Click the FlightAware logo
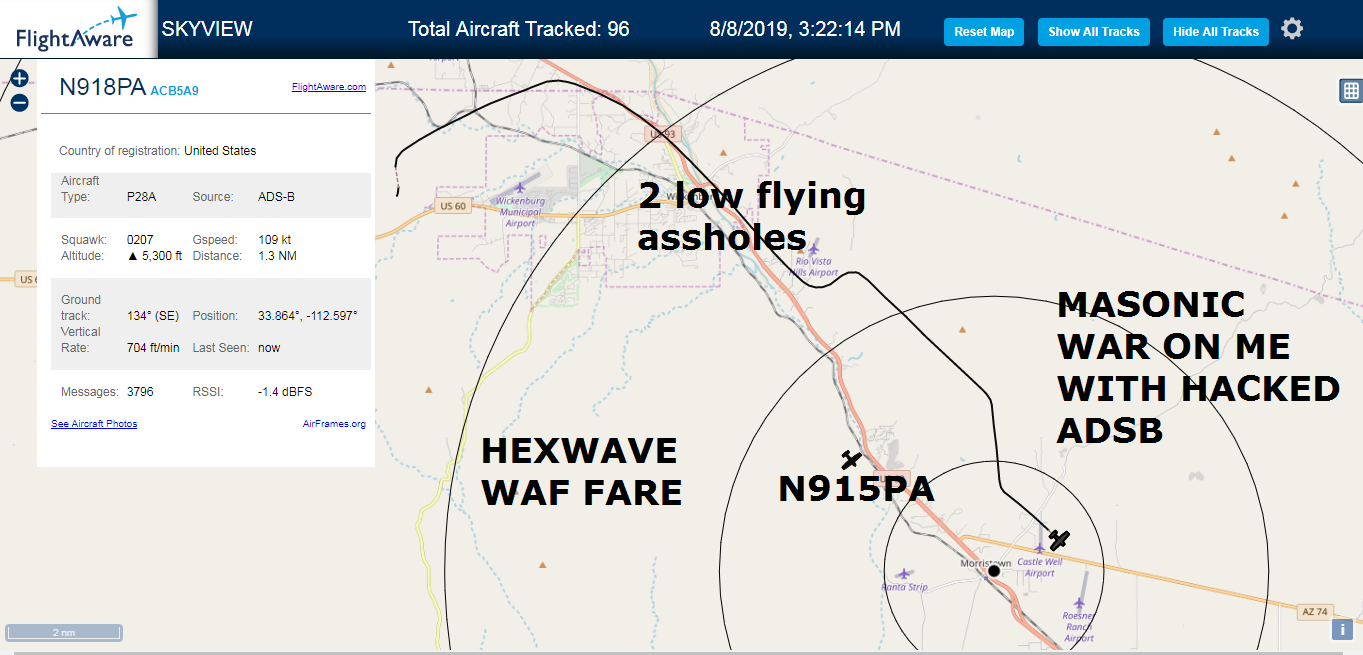The width and height of the screenshot is (1363, 655). pyautogui.click(x=78, y=29)
